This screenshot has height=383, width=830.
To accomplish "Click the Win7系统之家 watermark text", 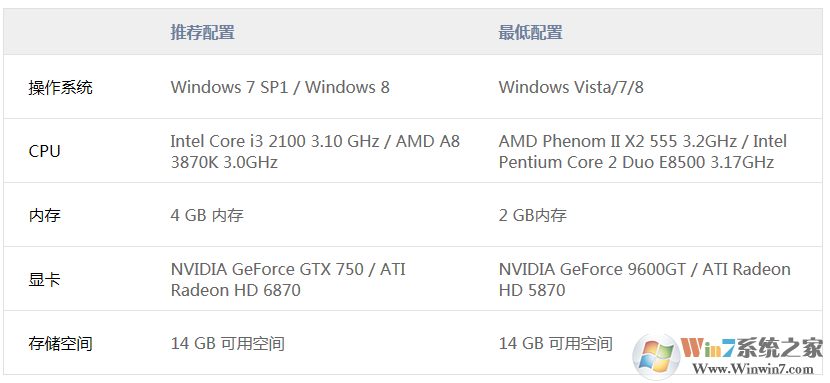I will point(752,348).
